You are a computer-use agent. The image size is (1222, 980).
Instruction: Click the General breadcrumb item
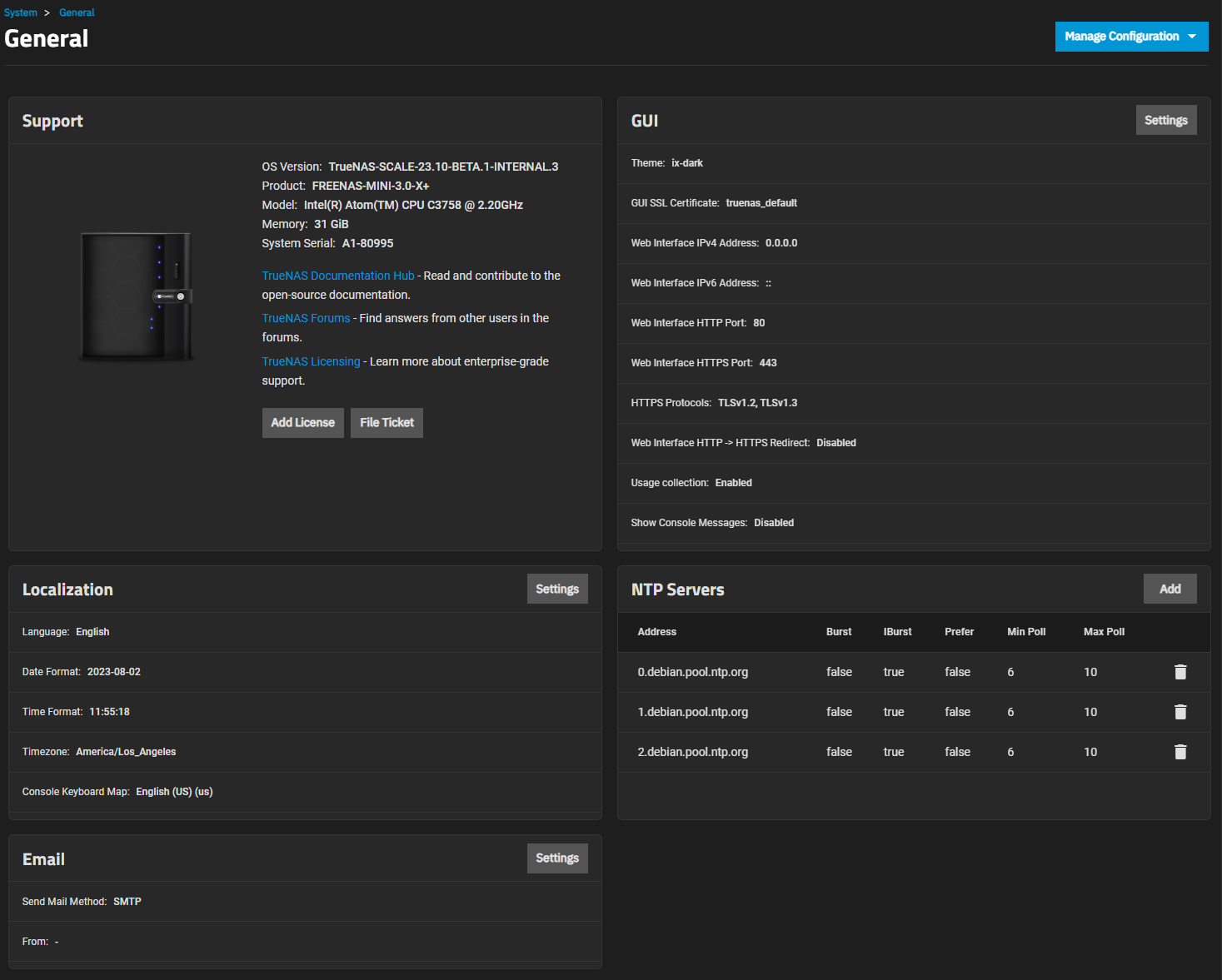(77, 12)
